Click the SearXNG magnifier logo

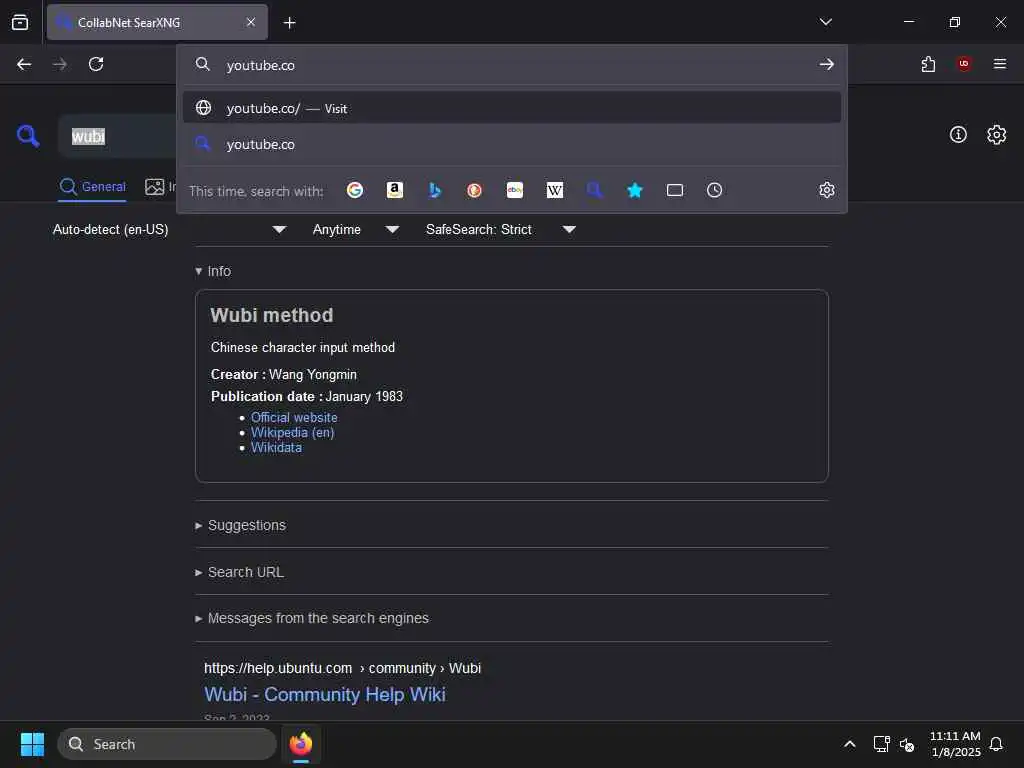point(28,136)
